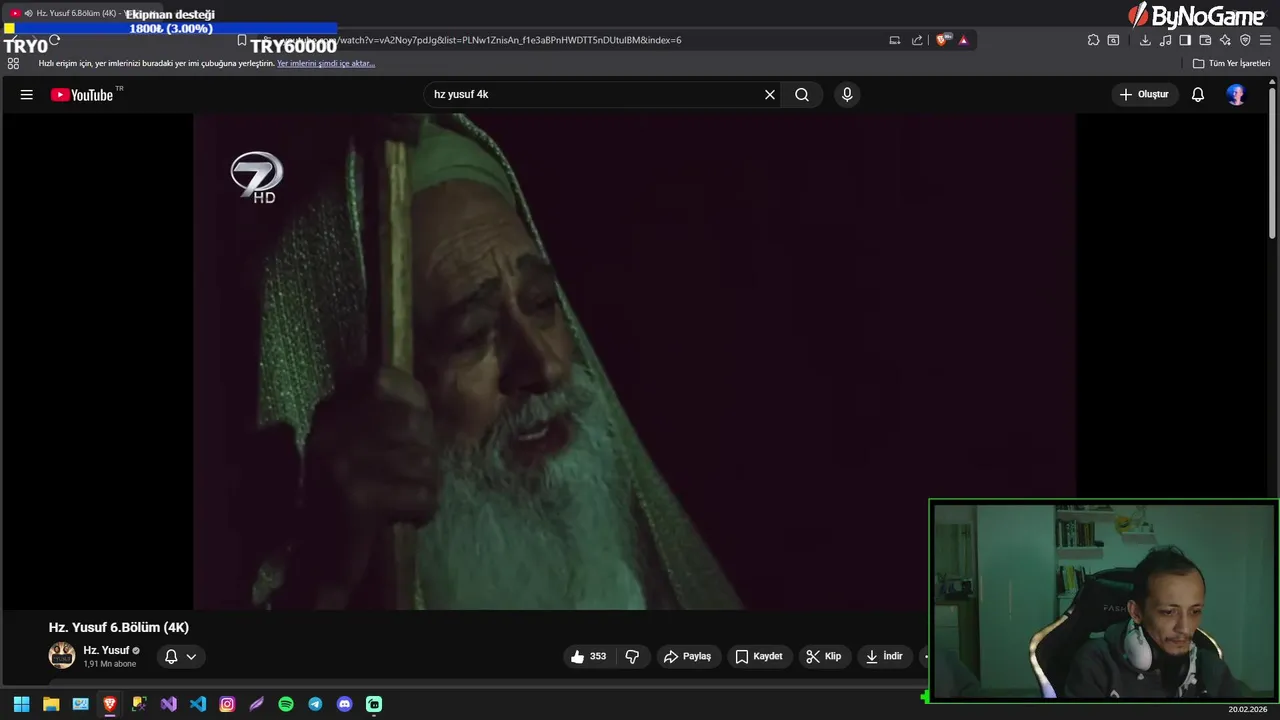Viewport: 1280px width, 720px height.
Task: Click the YouTube search magnifier button
Action: [x=802, y=94]
